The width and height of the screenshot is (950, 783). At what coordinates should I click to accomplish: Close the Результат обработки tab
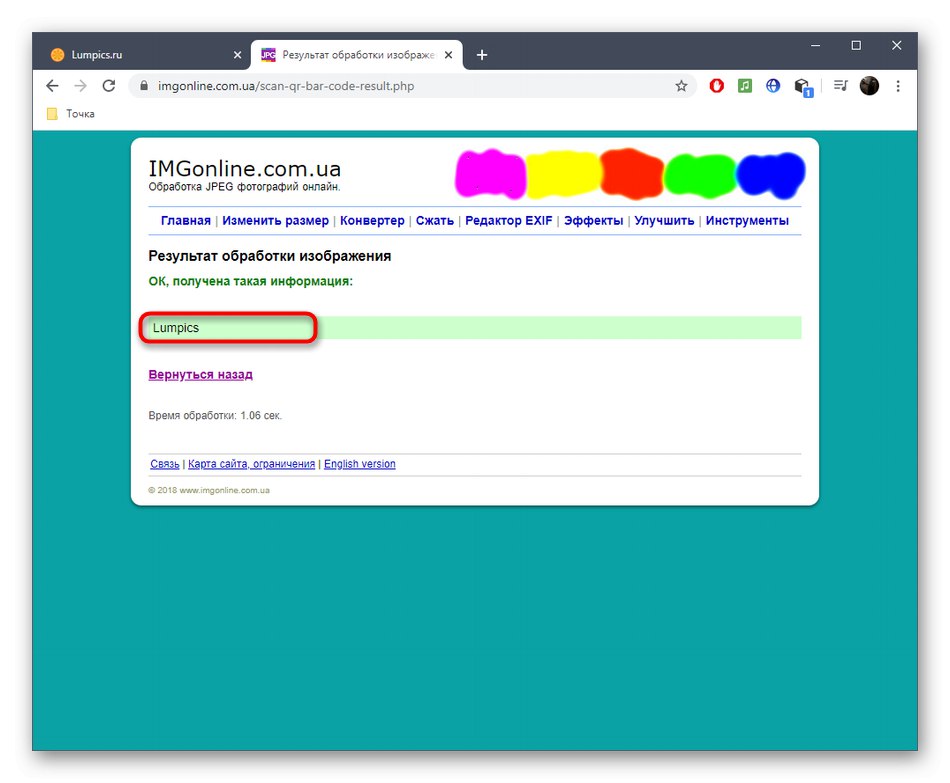tap(448, 55)
